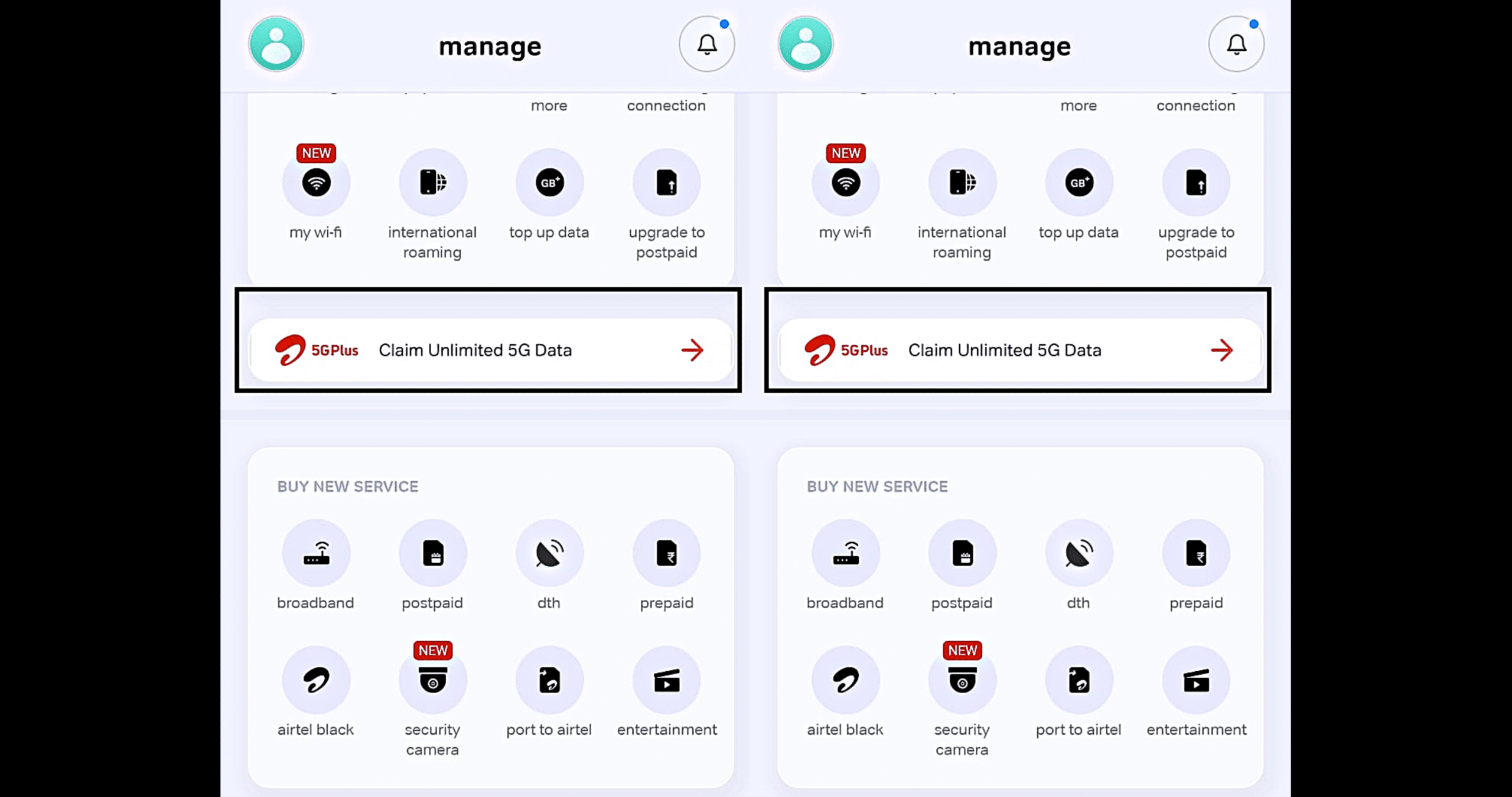Tap prepaid icon under Buy New Service (left)
1512x797 pixels.
[x=666, y=554]
